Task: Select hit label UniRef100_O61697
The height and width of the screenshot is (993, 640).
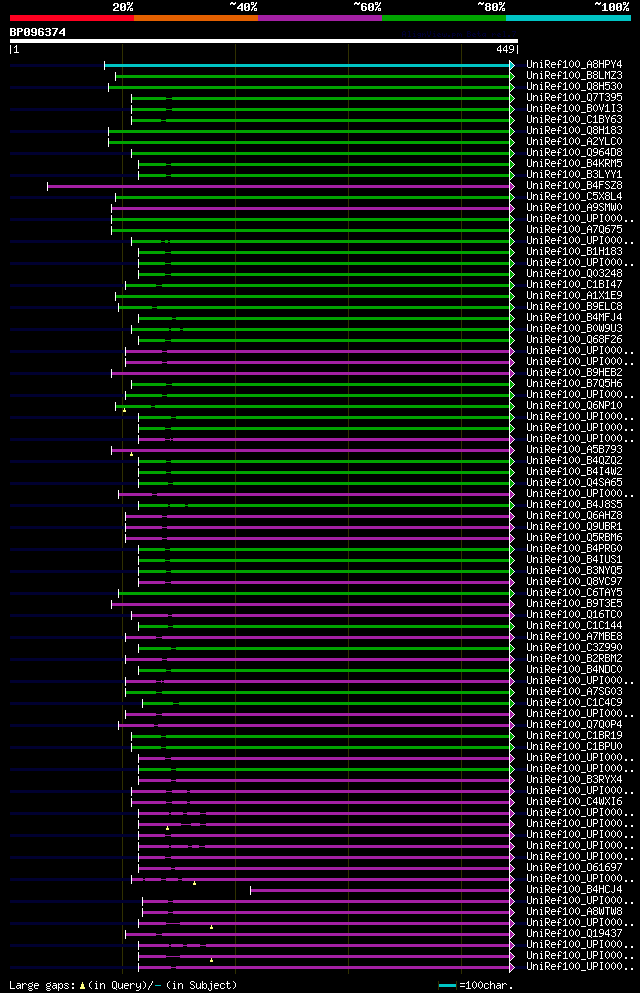Action: (x=574, y=868)
